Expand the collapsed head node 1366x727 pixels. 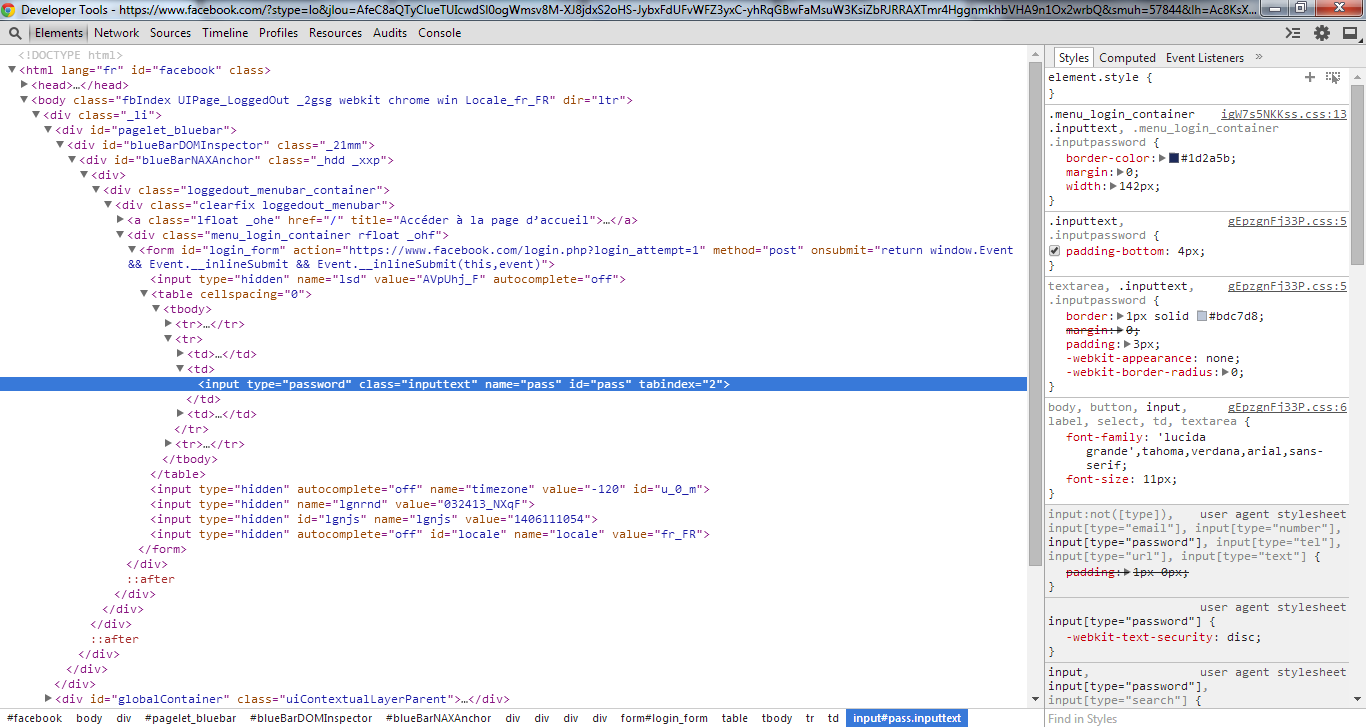coord(25,85)
